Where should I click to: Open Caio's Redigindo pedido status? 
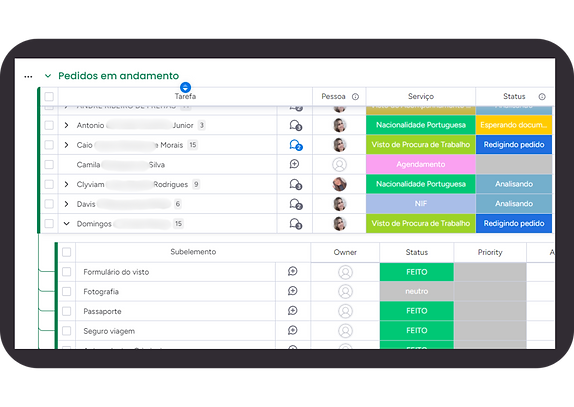pyautogui.click(x=514, y=145)
